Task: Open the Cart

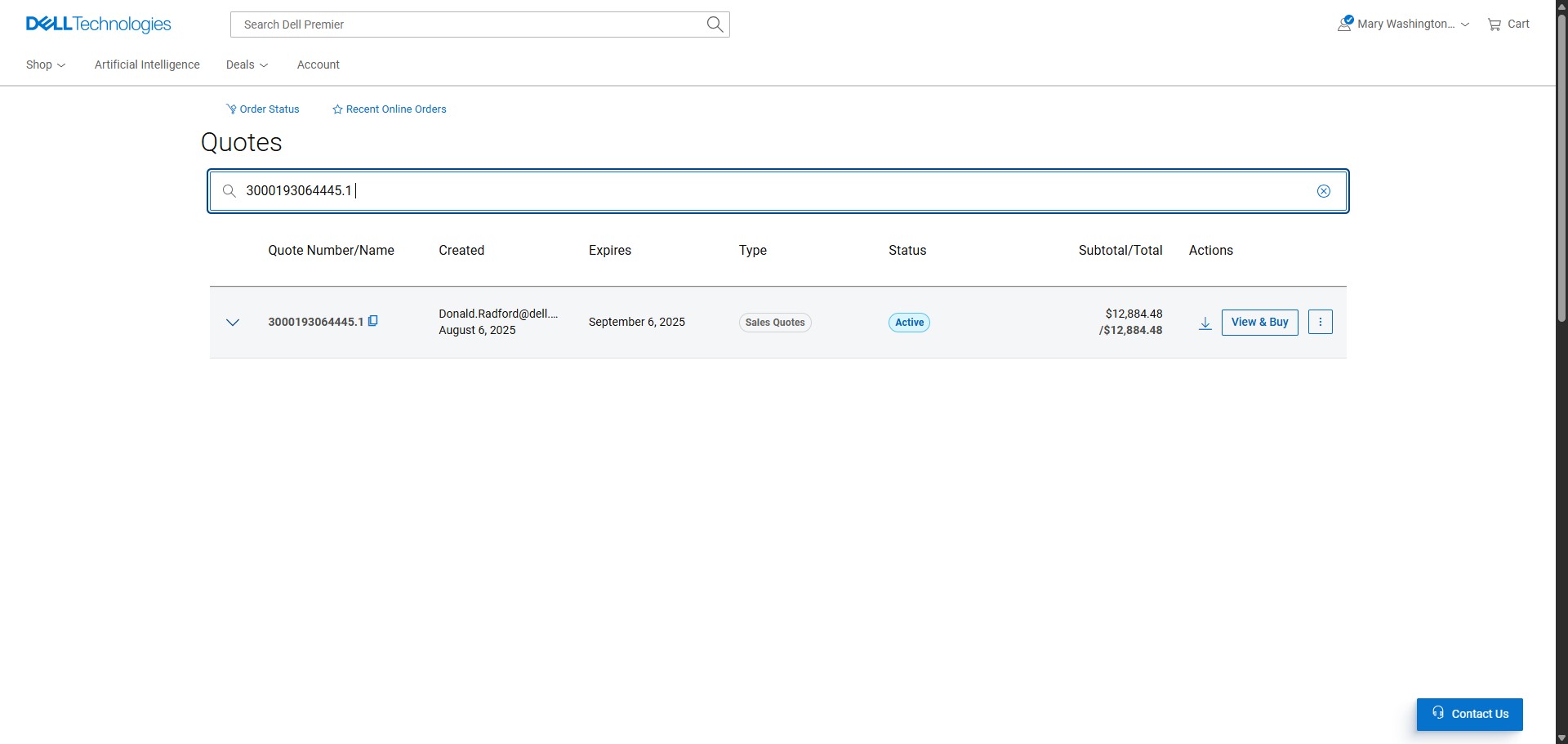Action: coord(1507,24)
